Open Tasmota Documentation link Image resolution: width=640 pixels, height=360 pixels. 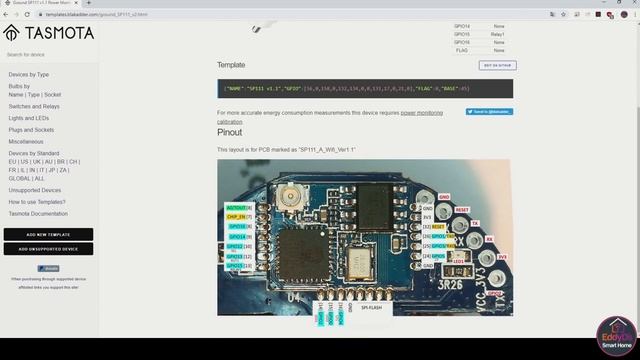(38, 213)
